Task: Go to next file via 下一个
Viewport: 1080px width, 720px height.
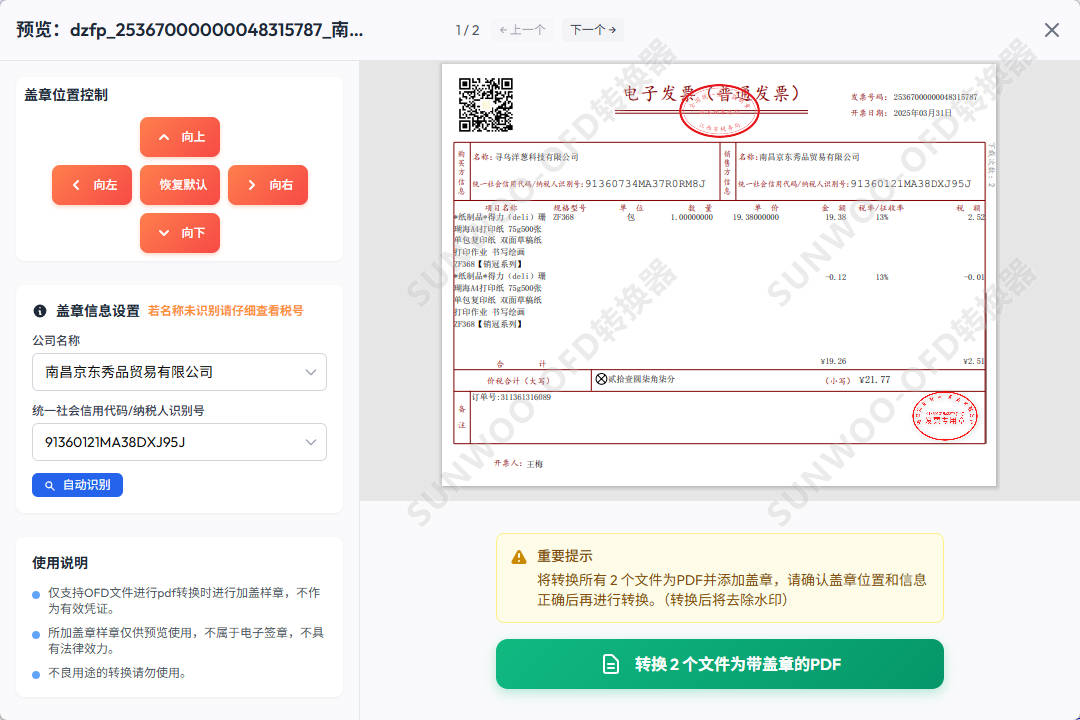Action: pyautogui.click(x=591, y=29)
